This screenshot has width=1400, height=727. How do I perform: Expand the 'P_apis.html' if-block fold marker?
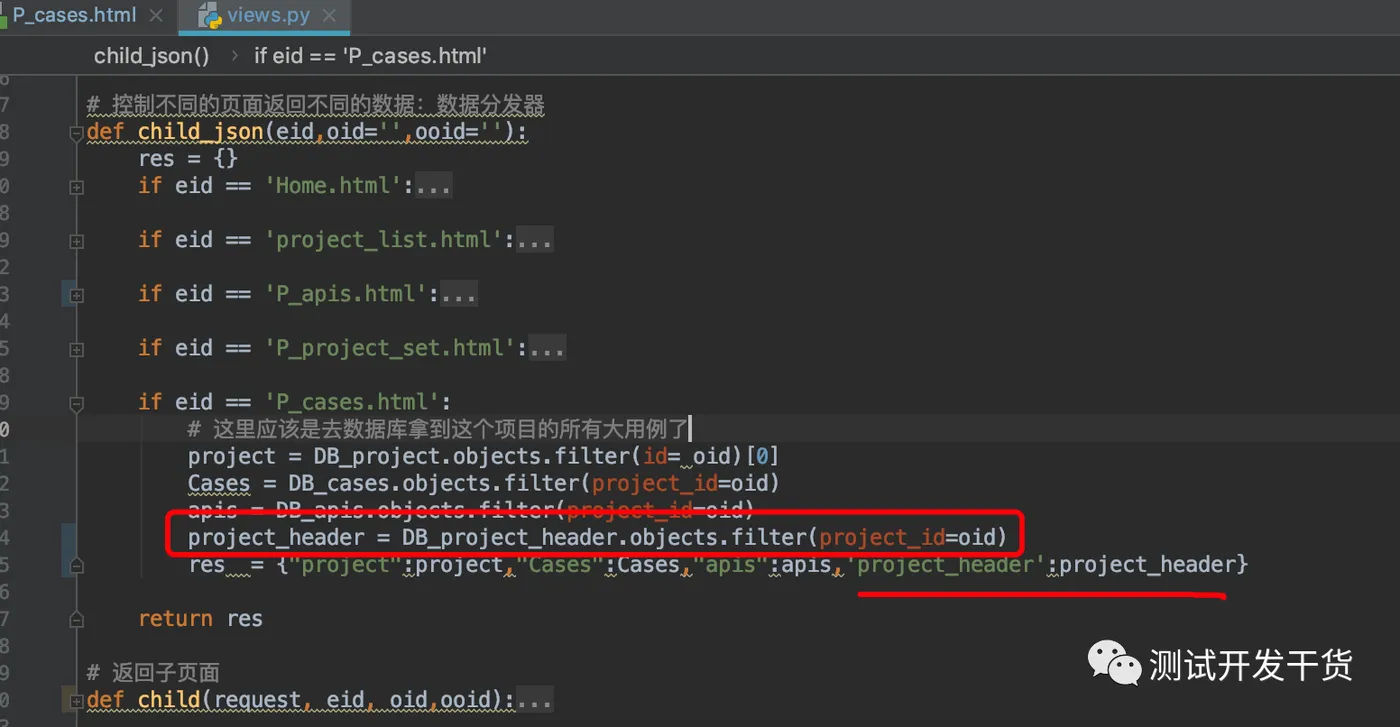tap(76, 295)
